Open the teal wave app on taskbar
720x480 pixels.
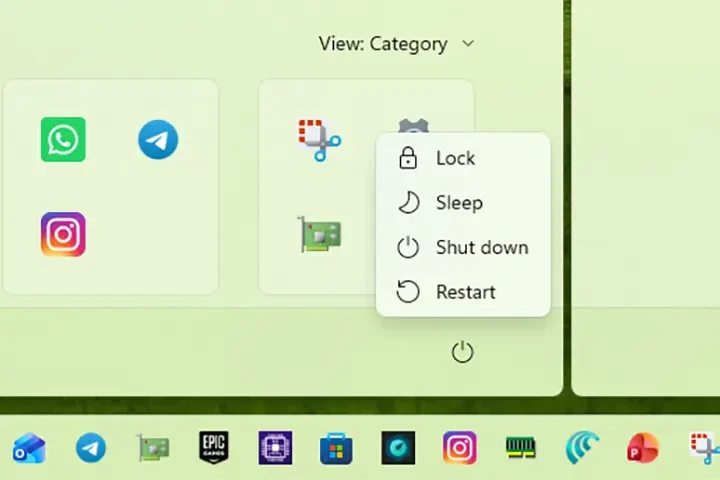[x=582, y=448]
